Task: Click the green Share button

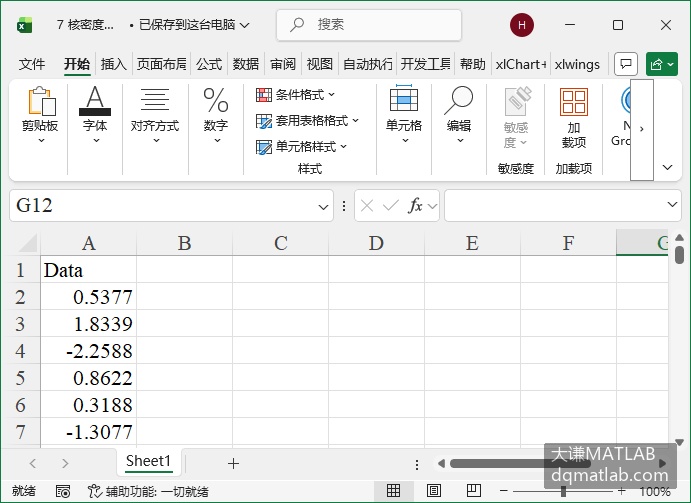Action: pyautogui.click(x=661, y=64)
